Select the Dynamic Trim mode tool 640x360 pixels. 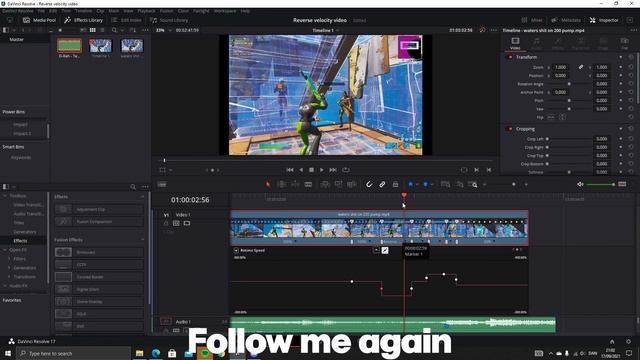295,184
